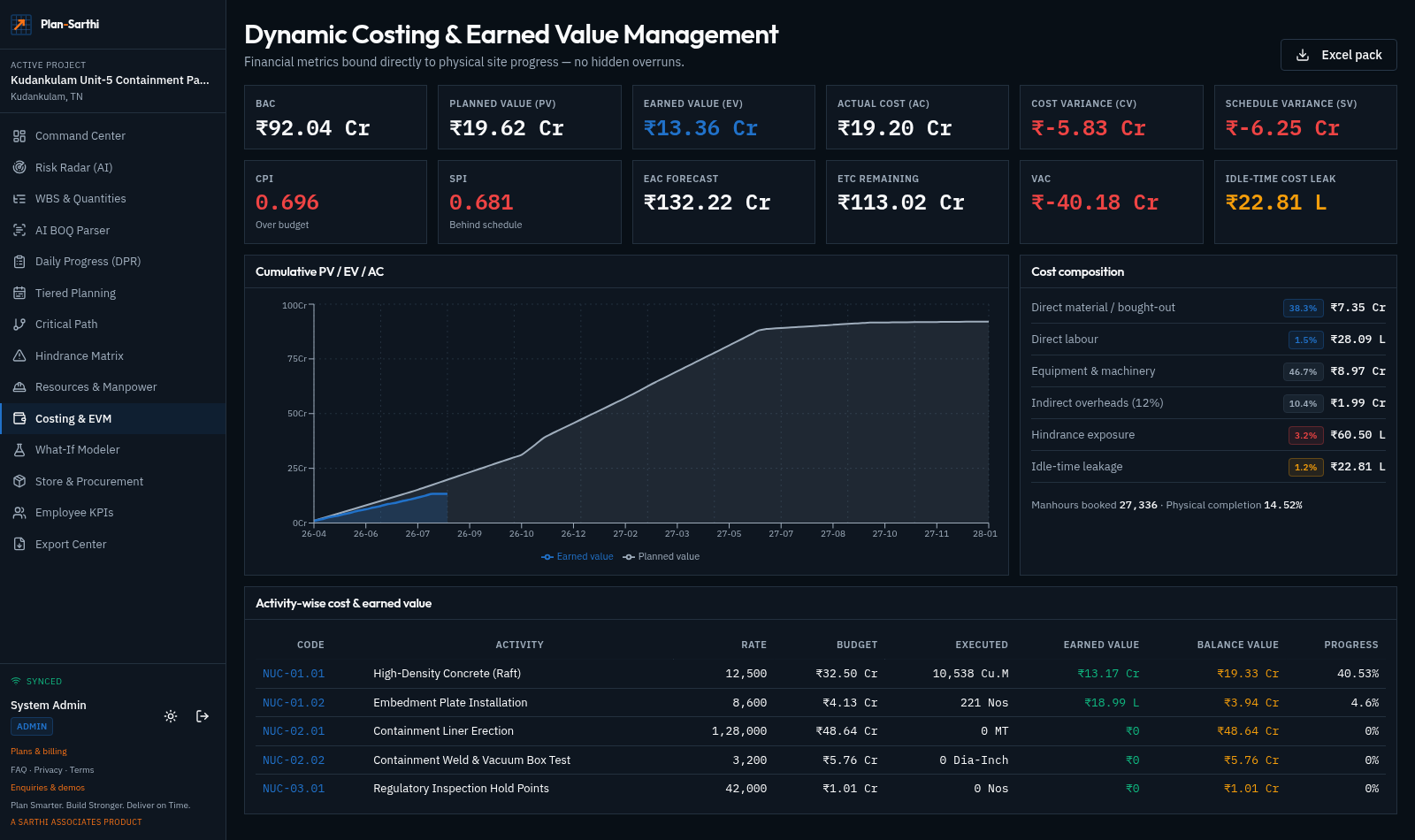Click the Critical Path branch icon
Viewport: 1415px width, 840px height.
point(19,325)
